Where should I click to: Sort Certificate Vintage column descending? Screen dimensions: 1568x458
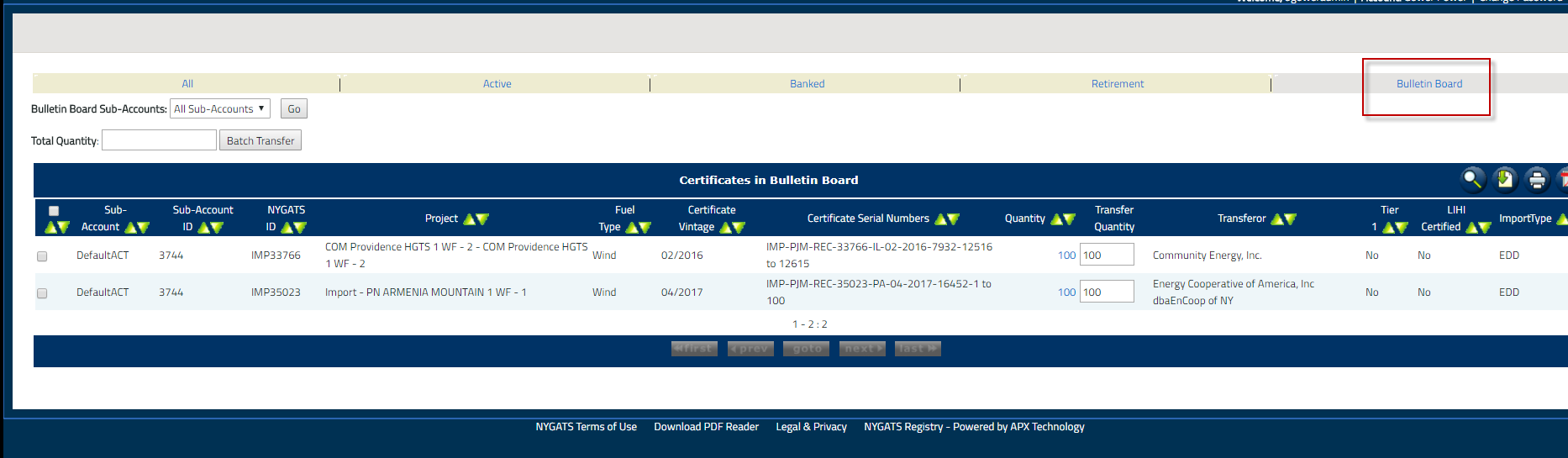pos(739,228)
